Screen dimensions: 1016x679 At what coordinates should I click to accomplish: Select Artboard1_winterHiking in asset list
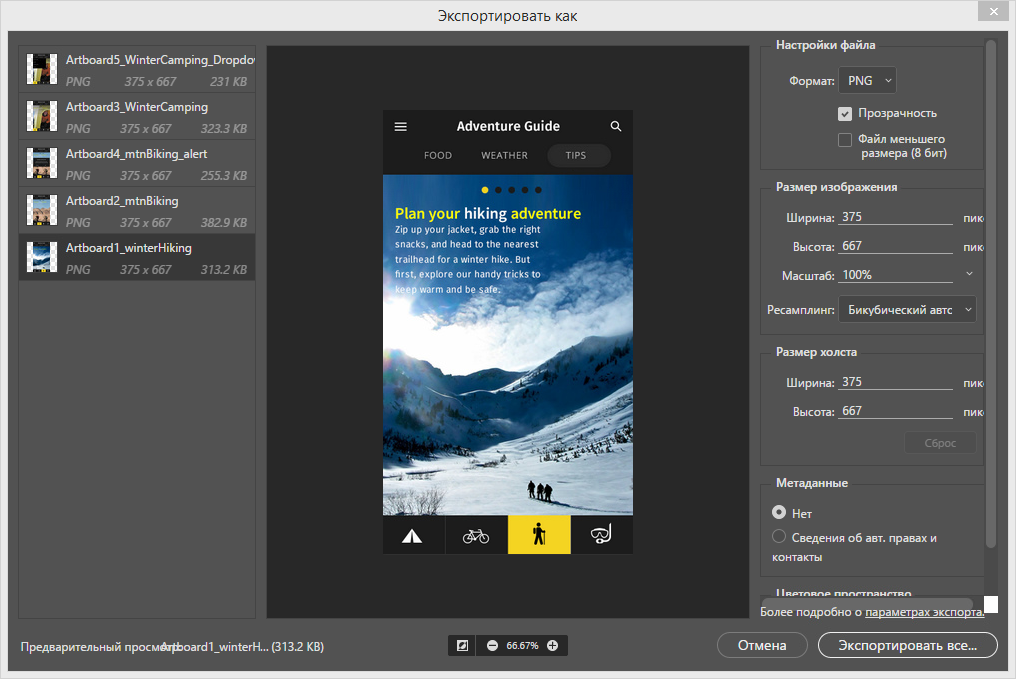[137, 257]
